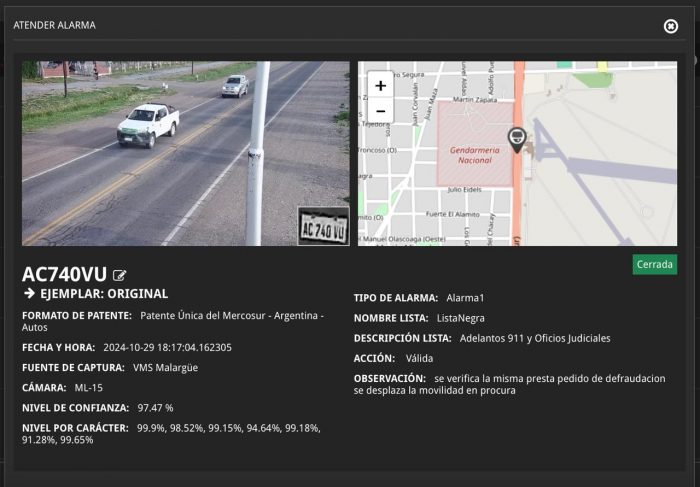Select the Patente Única del Mercosur format text
The height and width of the screenshot is (487, 700).
[x=173, y=321]
